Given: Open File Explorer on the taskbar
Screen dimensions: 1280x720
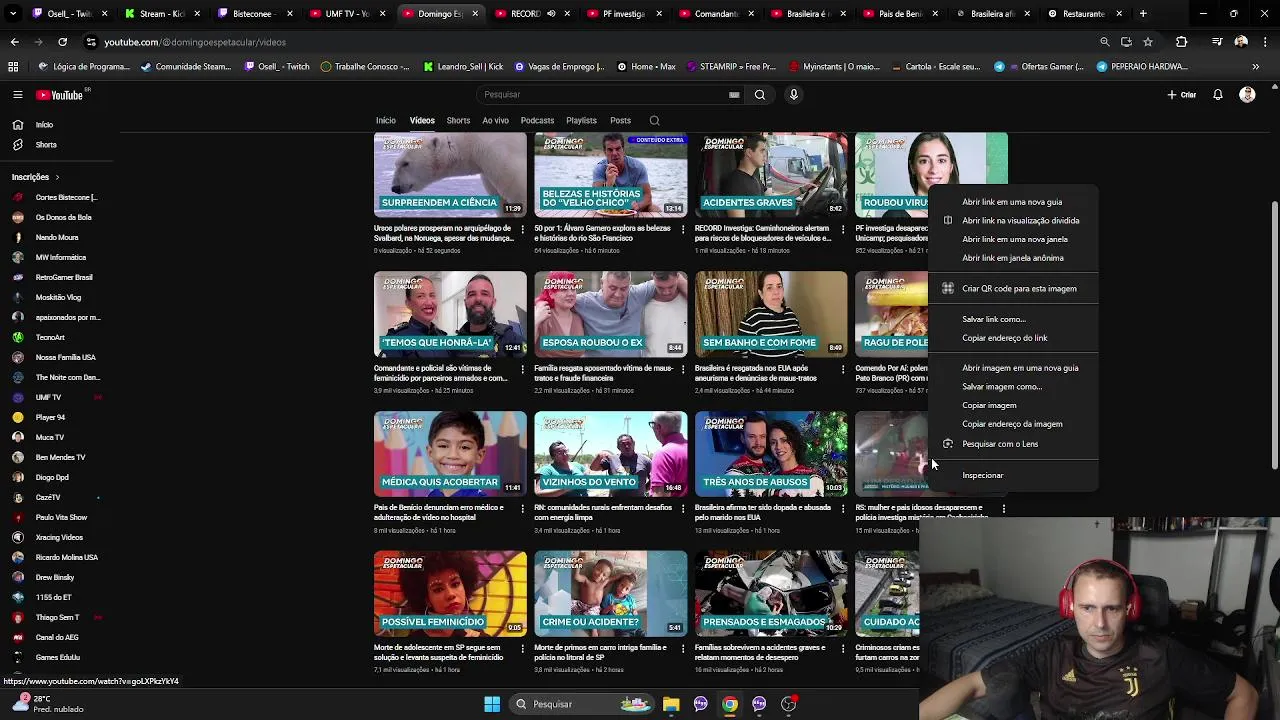Looking at the screenshot, I should (671, 704).
